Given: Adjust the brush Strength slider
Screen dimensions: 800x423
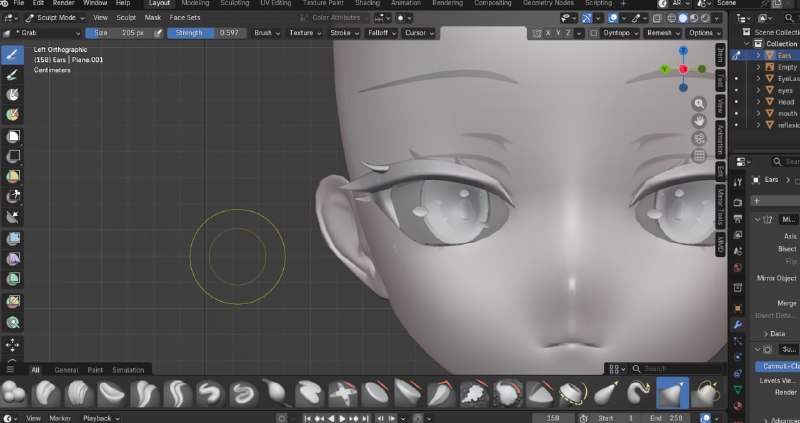Looking at the screenshot, I should point(207,33).
